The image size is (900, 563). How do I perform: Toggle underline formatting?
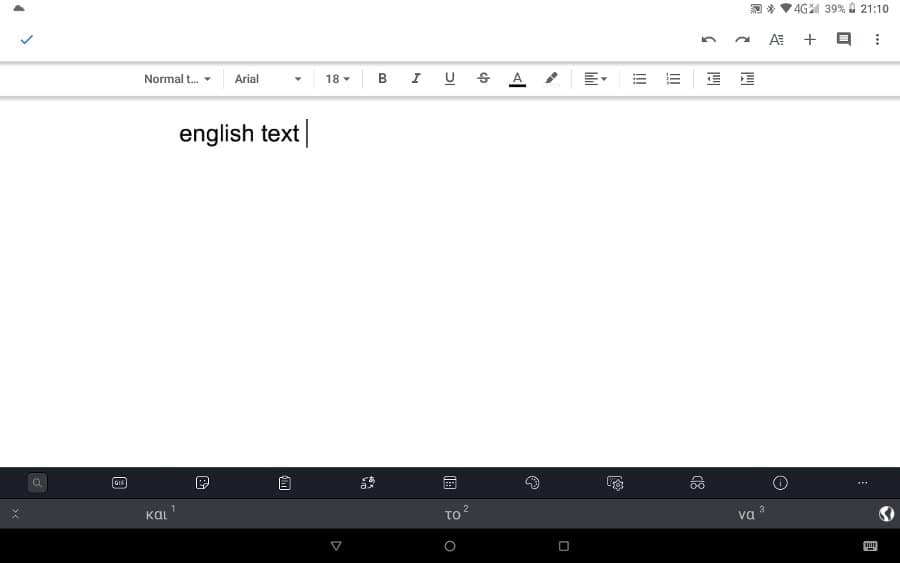tap(449, 79)
